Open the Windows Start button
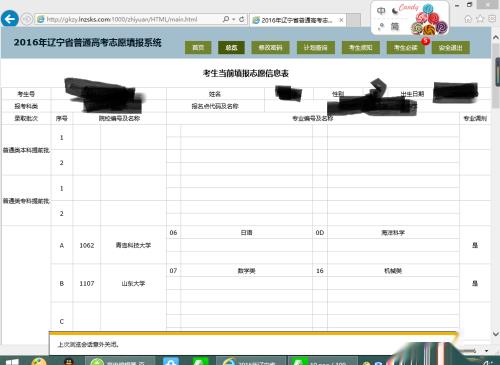500x365 pixels. pos(12,362)
